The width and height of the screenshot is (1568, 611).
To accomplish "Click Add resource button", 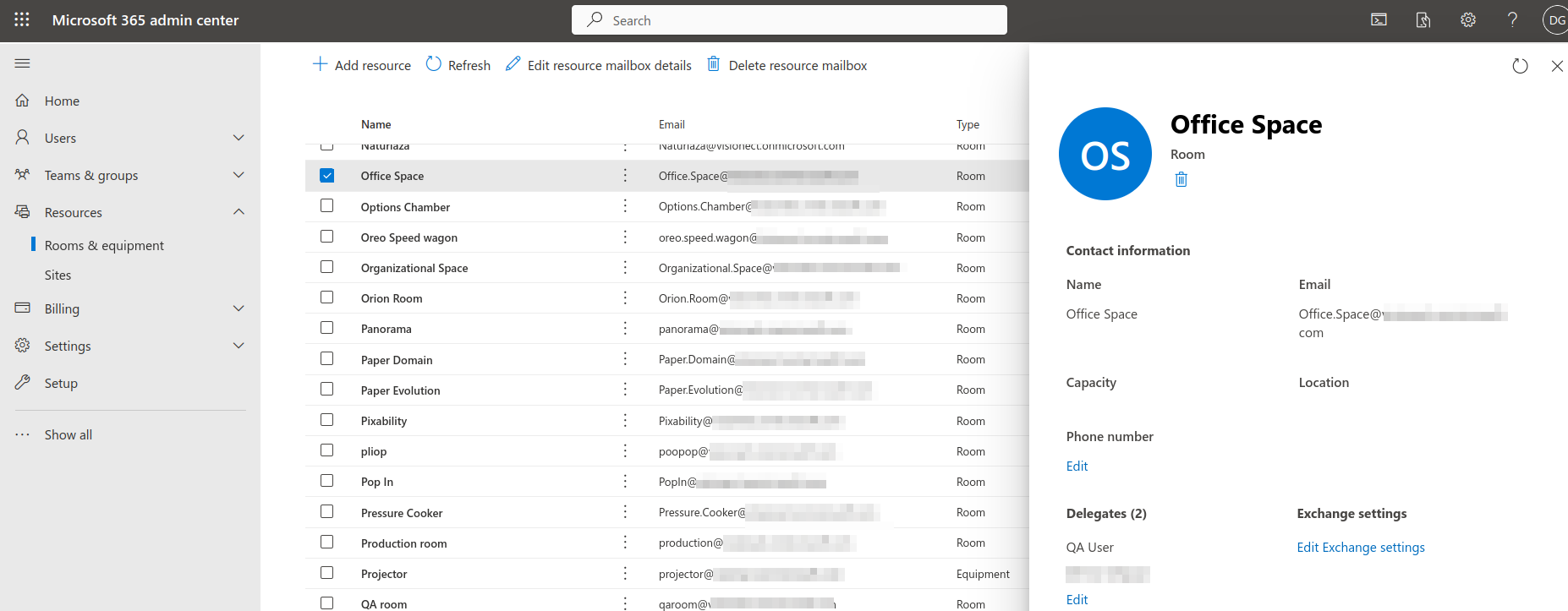I will click(x=361, y=65).
